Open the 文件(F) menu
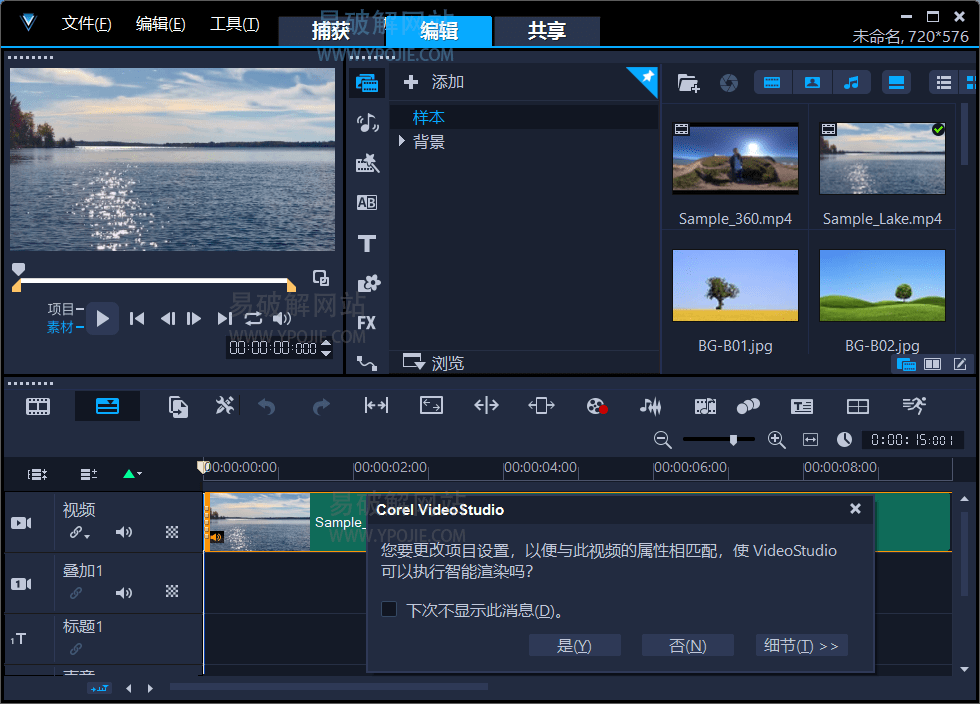 coord(86,24)
